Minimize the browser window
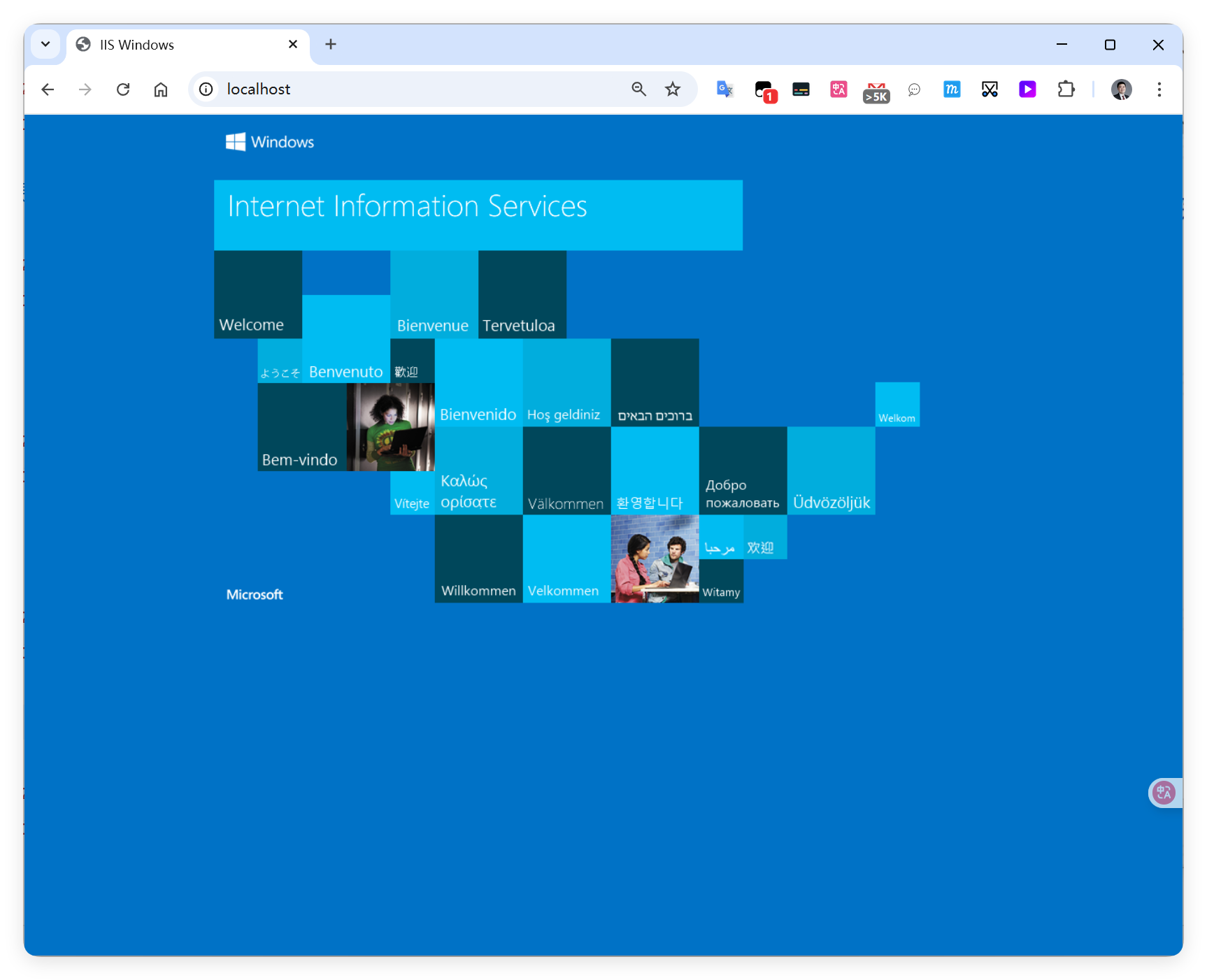The width and height of the screenshot is (1207, 980). pyautogui.click(x=1062, y=44)
